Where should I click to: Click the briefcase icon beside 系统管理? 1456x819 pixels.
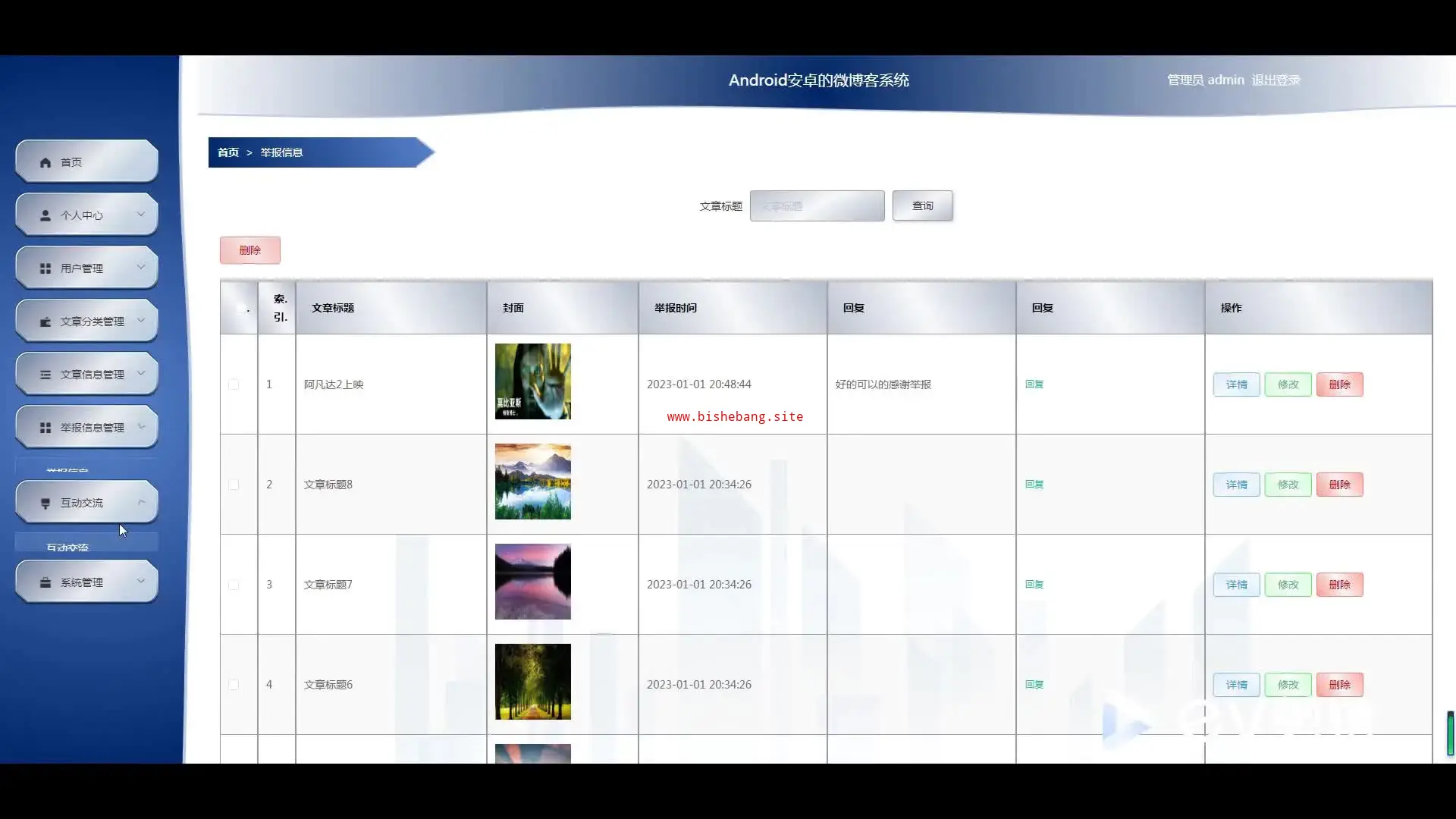(45, 582)
